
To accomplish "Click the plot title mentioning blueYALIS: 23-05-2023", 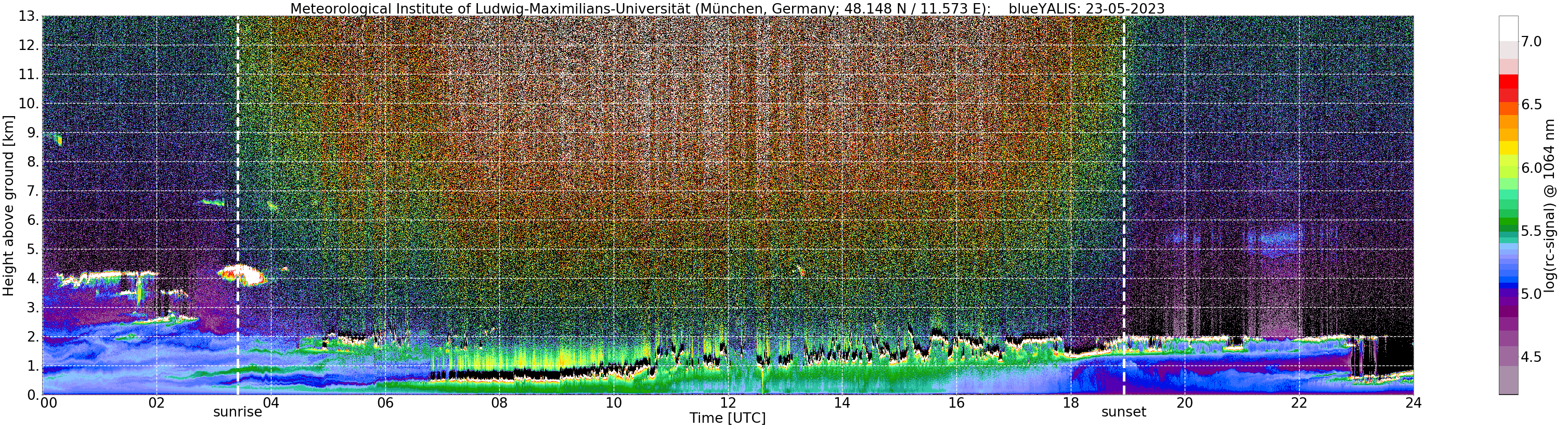I will (728, 8).
